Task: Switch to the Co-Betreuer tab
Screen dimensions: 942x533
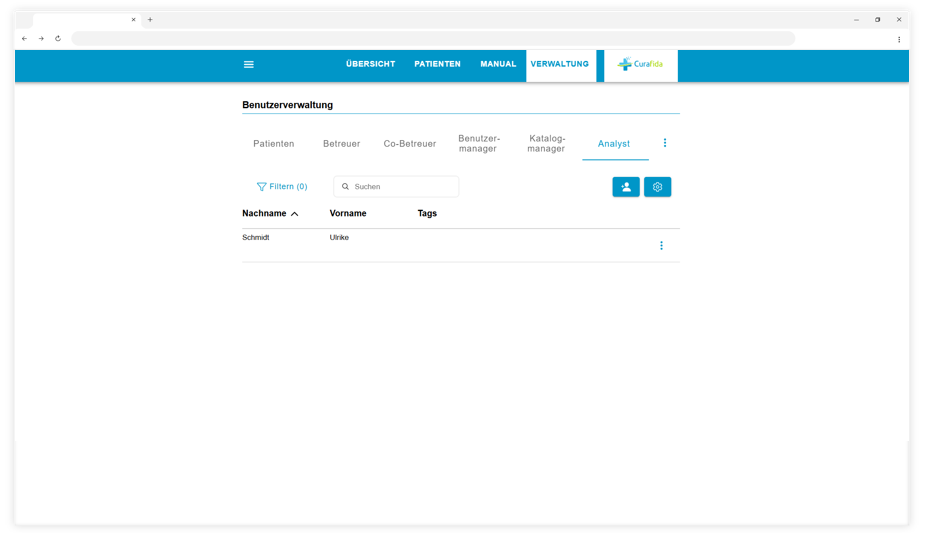Action: pyautogui.click(x=410, y=144)
